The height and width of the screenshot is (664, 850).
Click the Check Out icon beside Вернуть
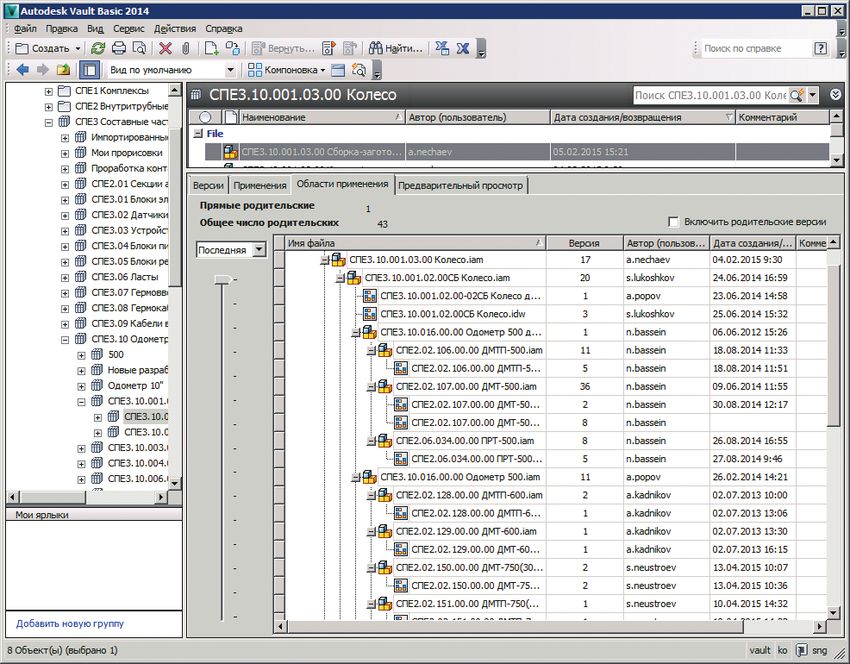point(329,48)
